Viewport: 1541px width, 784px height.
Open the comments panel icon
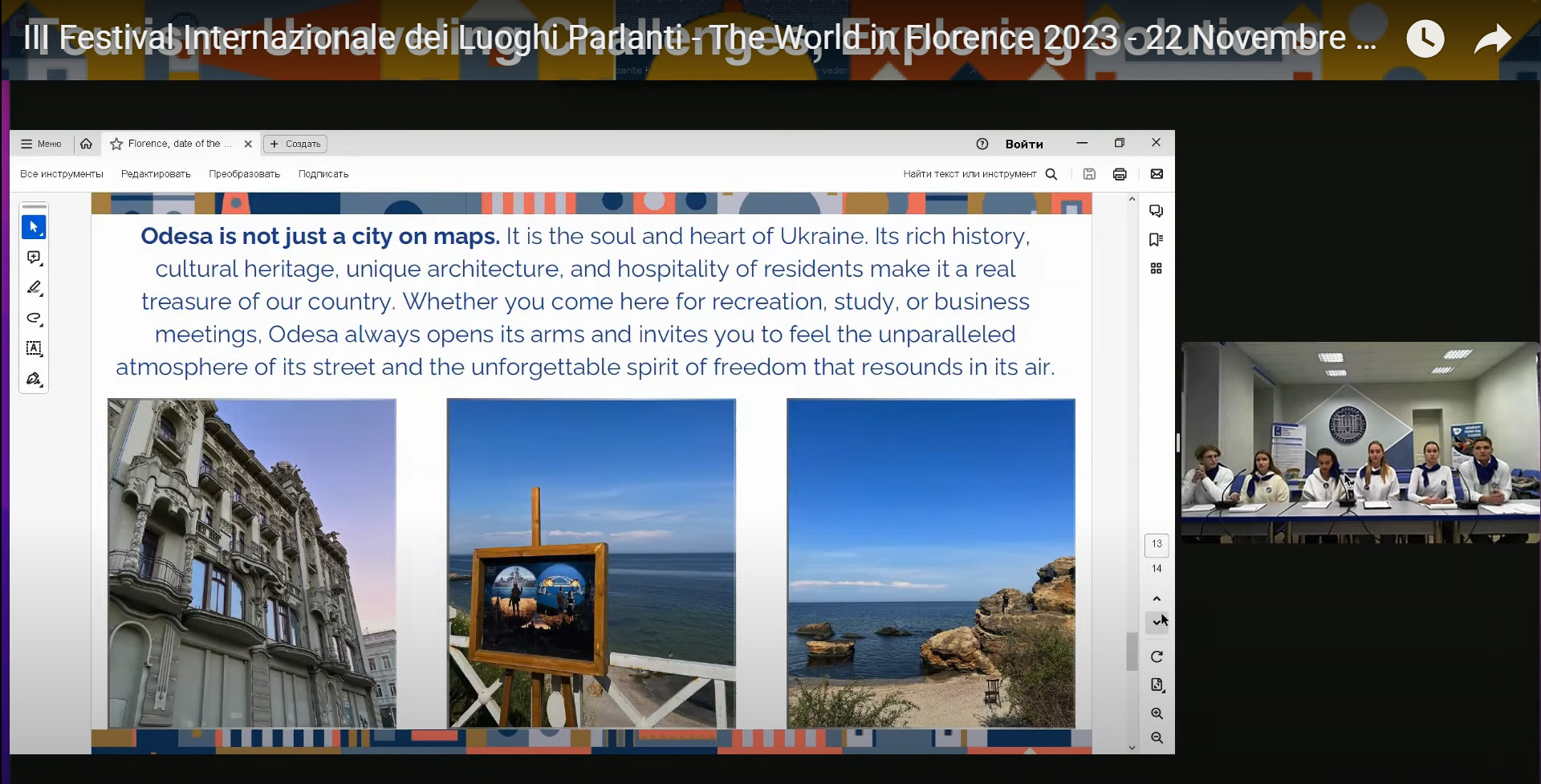(x=1156, y=211)
